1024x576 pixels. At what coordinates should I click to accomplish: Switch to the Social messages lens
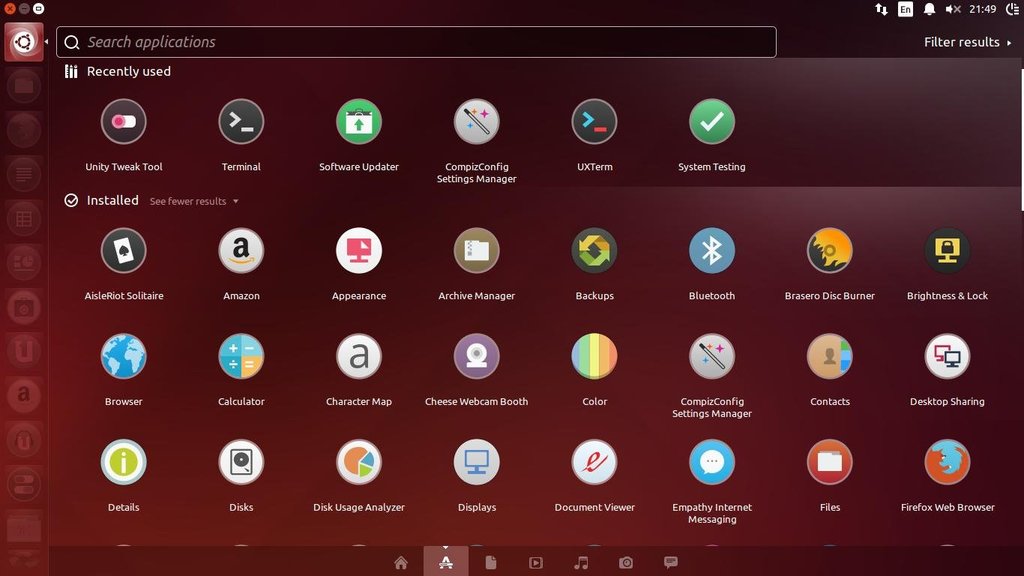671,562
